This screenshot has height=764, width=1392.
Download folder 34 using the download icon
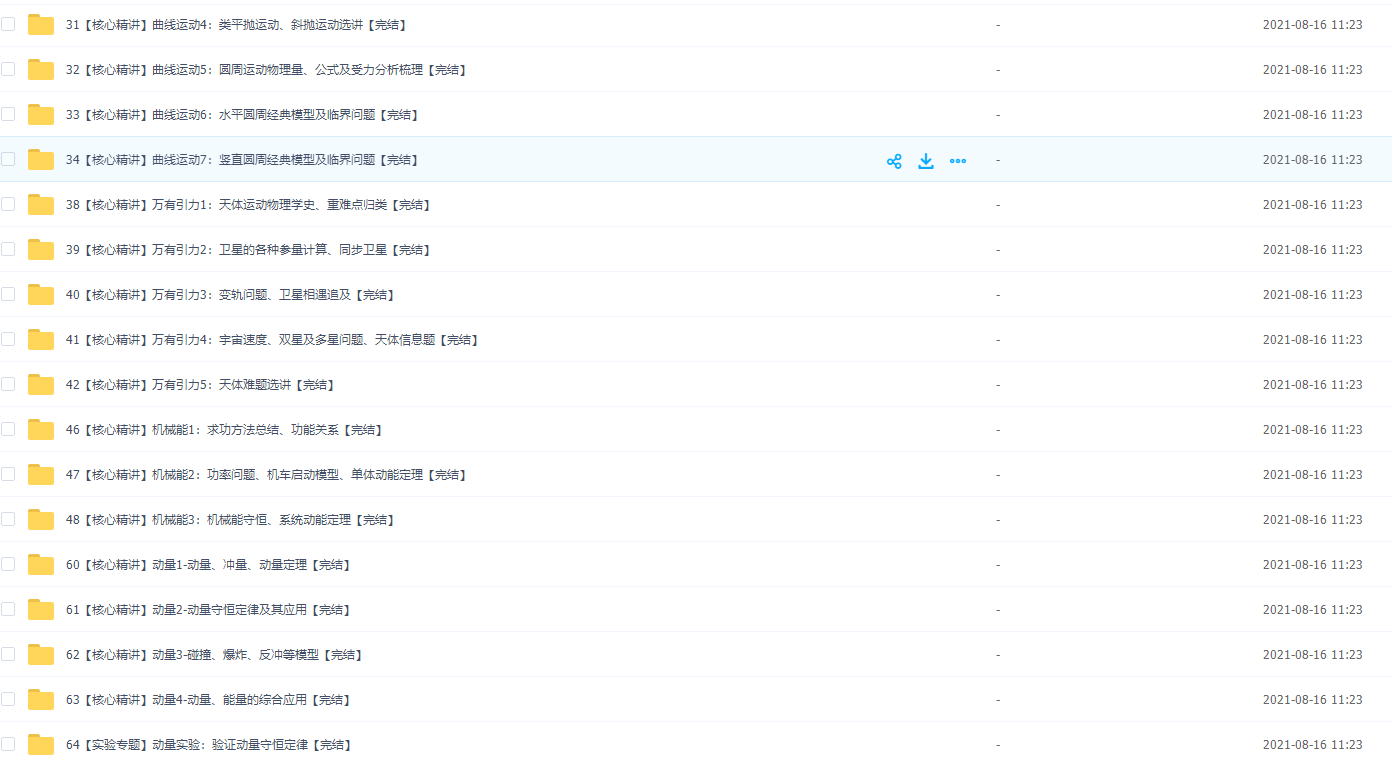tap(926, 161)
